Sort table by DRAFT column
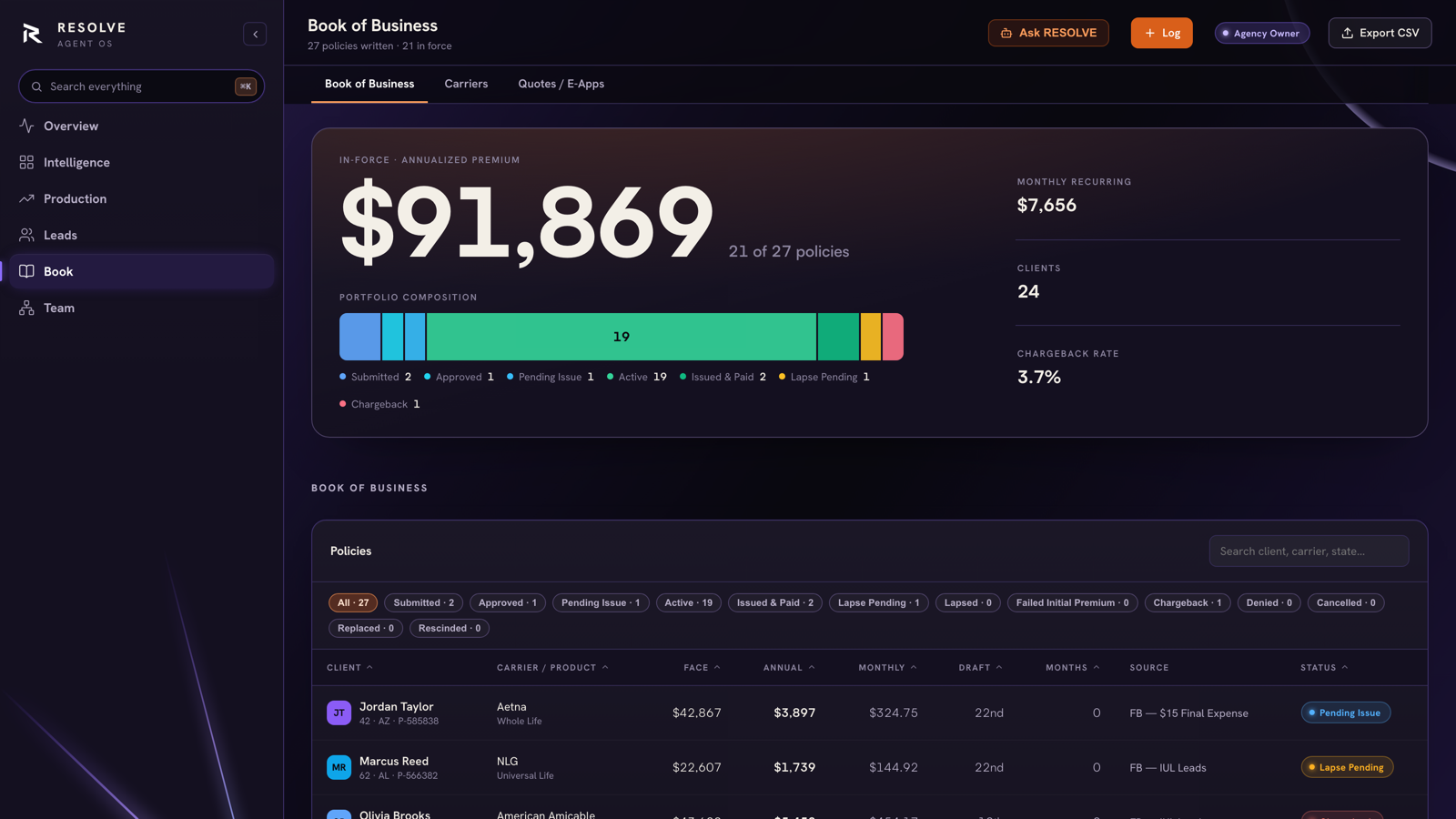Viewport: 1456px width, 819px height. click(x=980, y=668)
